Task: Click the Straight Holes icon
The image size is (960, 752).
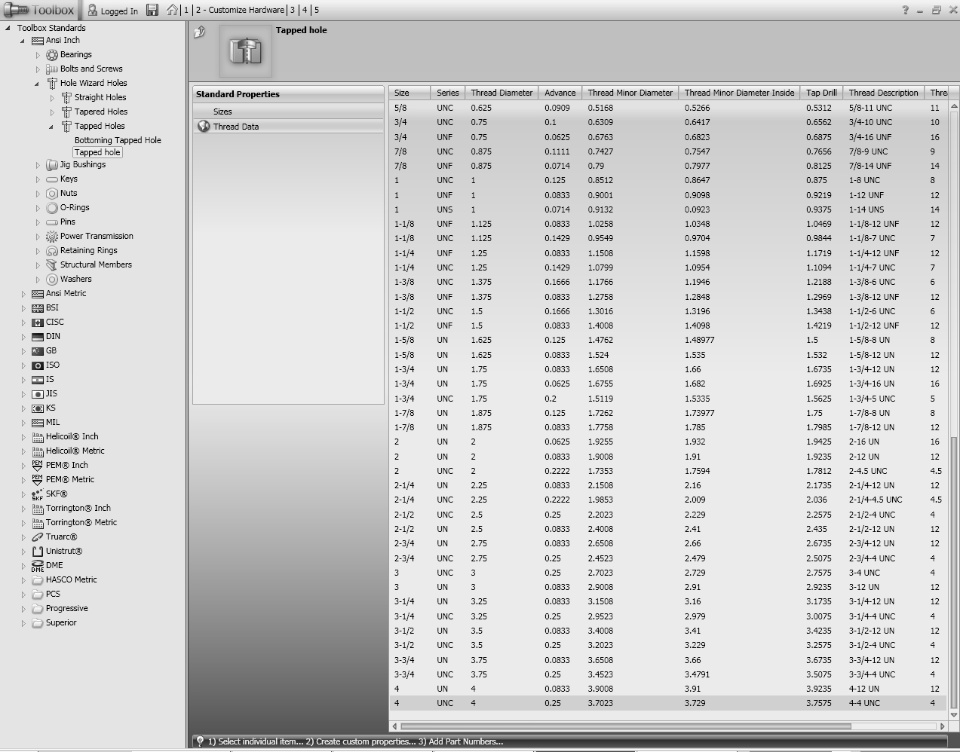Action: (x=67, y=97)
